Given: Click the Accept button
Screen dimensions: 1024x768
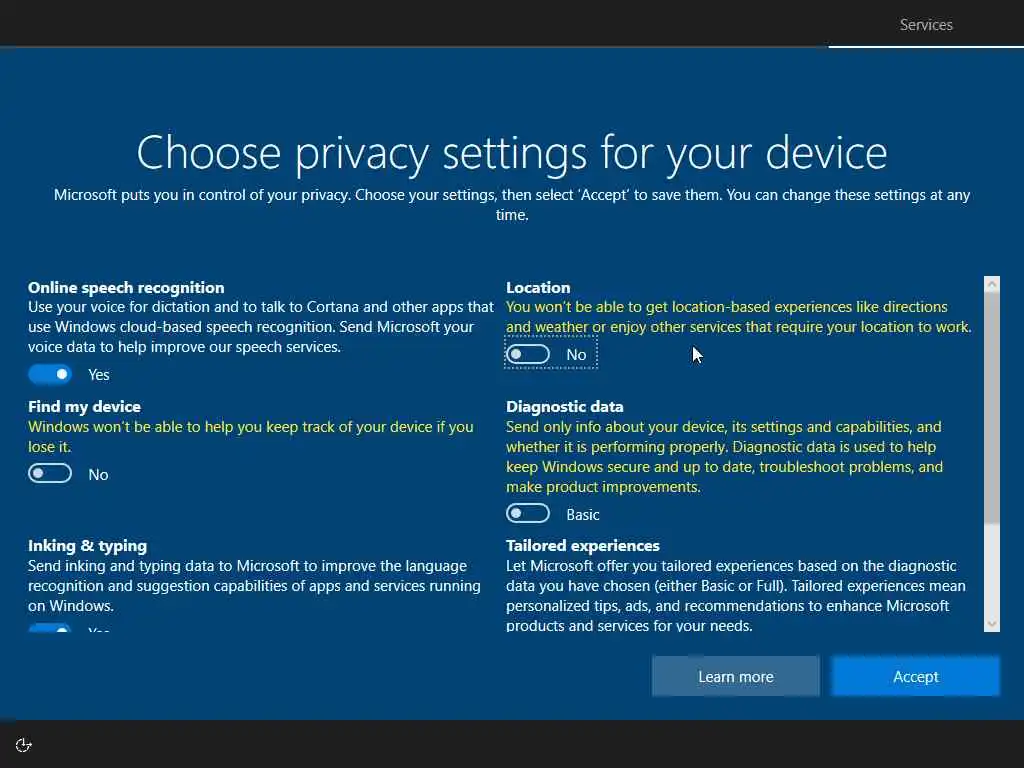Looking at the screenshot, I should click(915, 677).
